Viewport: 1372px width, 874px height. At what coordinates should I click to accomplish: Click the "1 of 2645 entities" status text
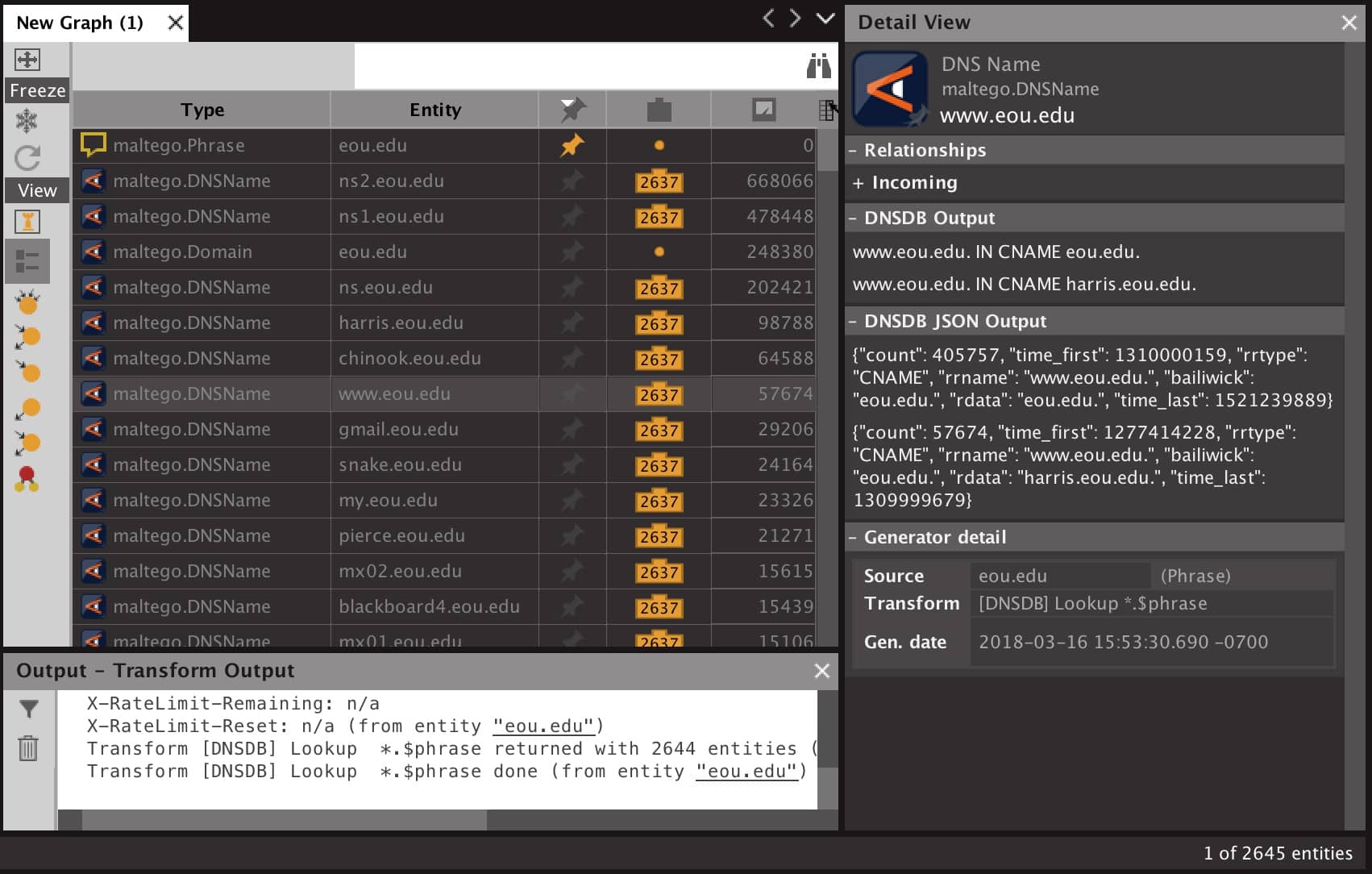(x=1278, y=853)
